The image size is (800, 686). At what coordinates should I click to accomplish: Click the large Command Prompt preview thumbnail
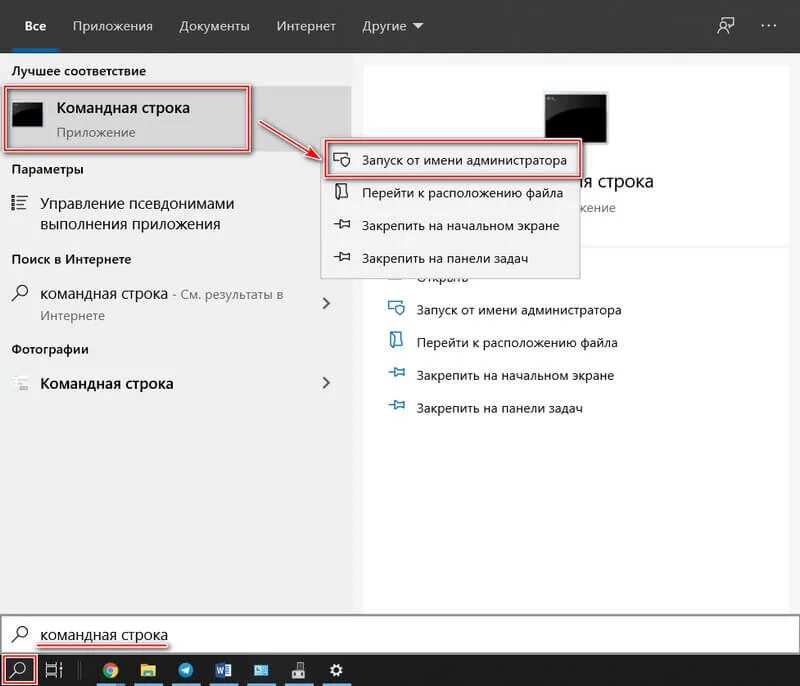pyautogui.click(x=576, y=118)
